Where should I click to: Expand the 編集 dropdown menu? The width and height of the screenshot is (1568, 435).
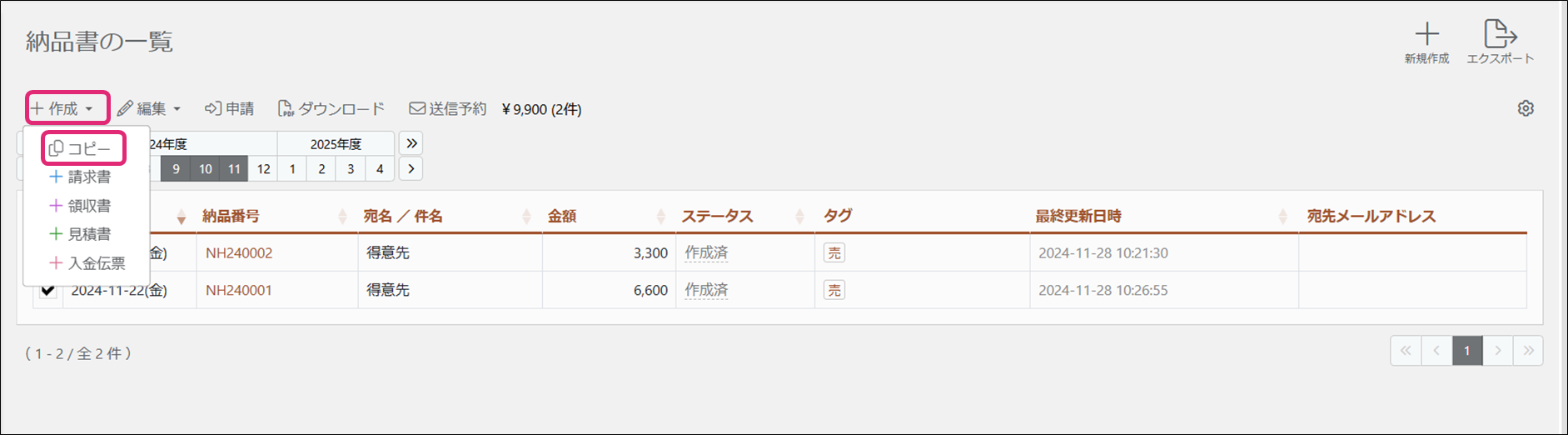coord(149,108)
